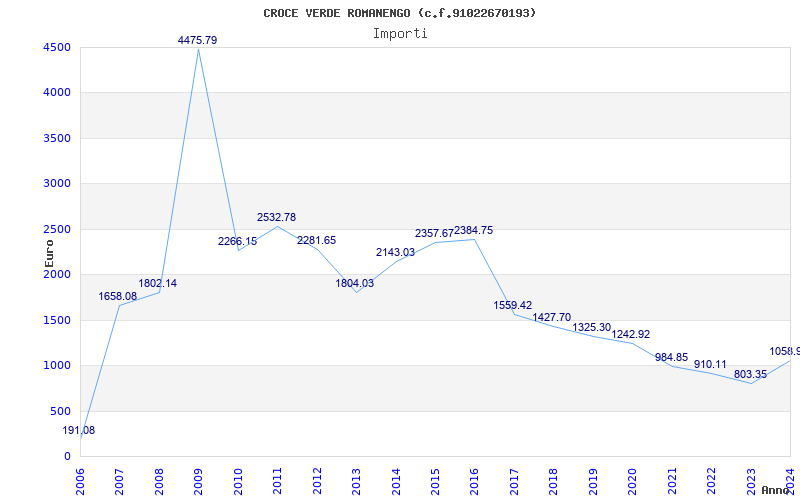
Task: Click the 2006 year label
Action: pos(80,481)
